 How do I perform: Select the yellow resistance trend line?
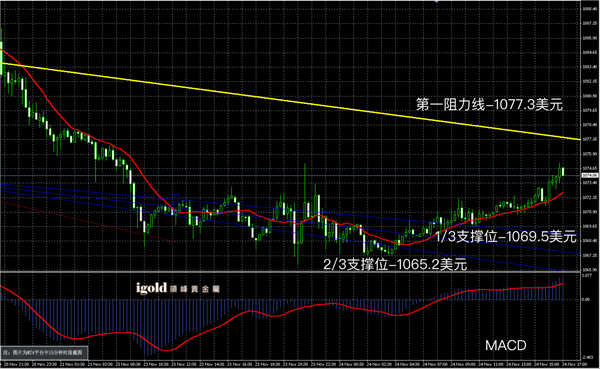coord(291,102)
